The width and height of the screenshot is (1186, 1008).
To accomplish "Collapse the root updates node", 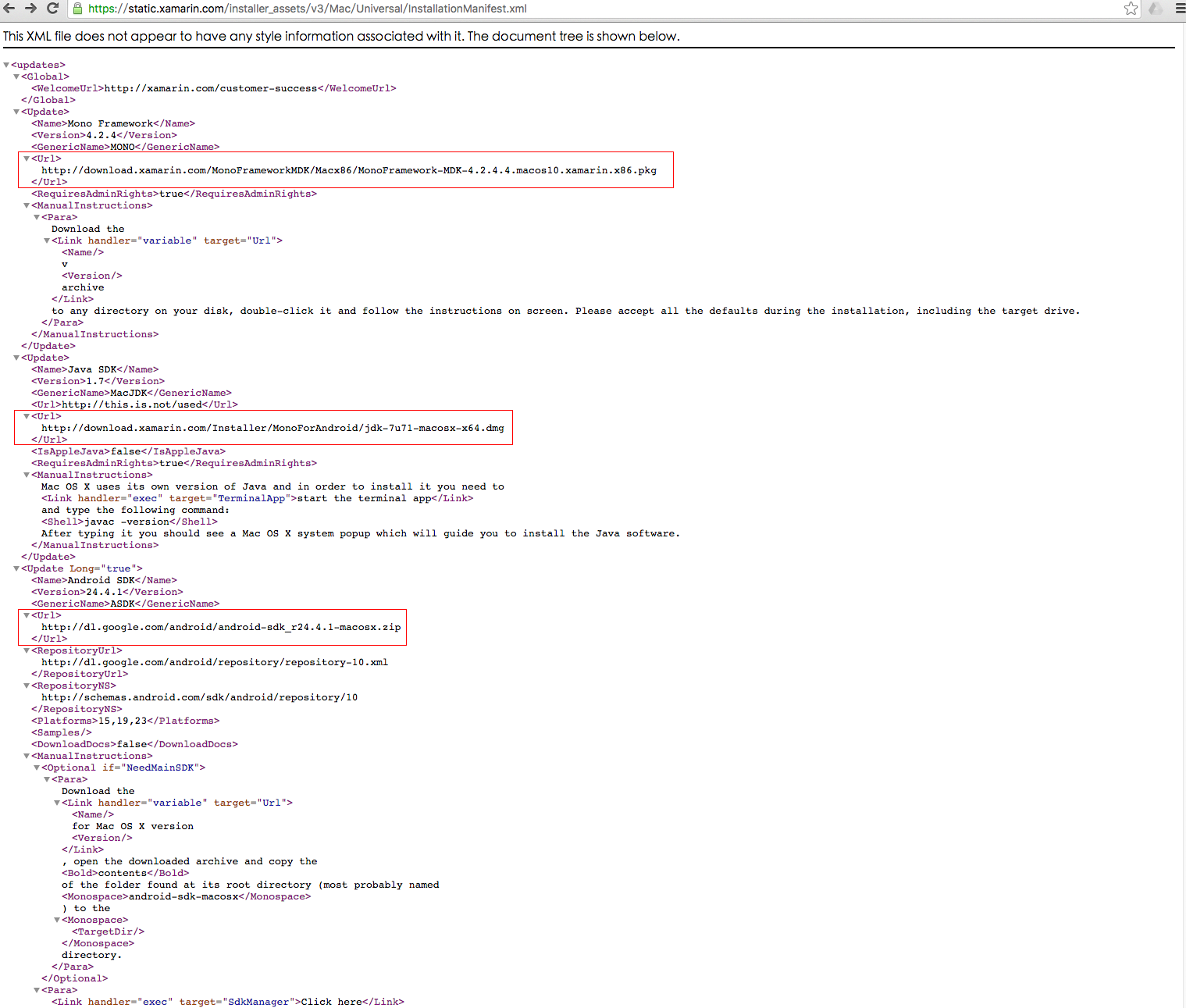I will pos(7,66).
